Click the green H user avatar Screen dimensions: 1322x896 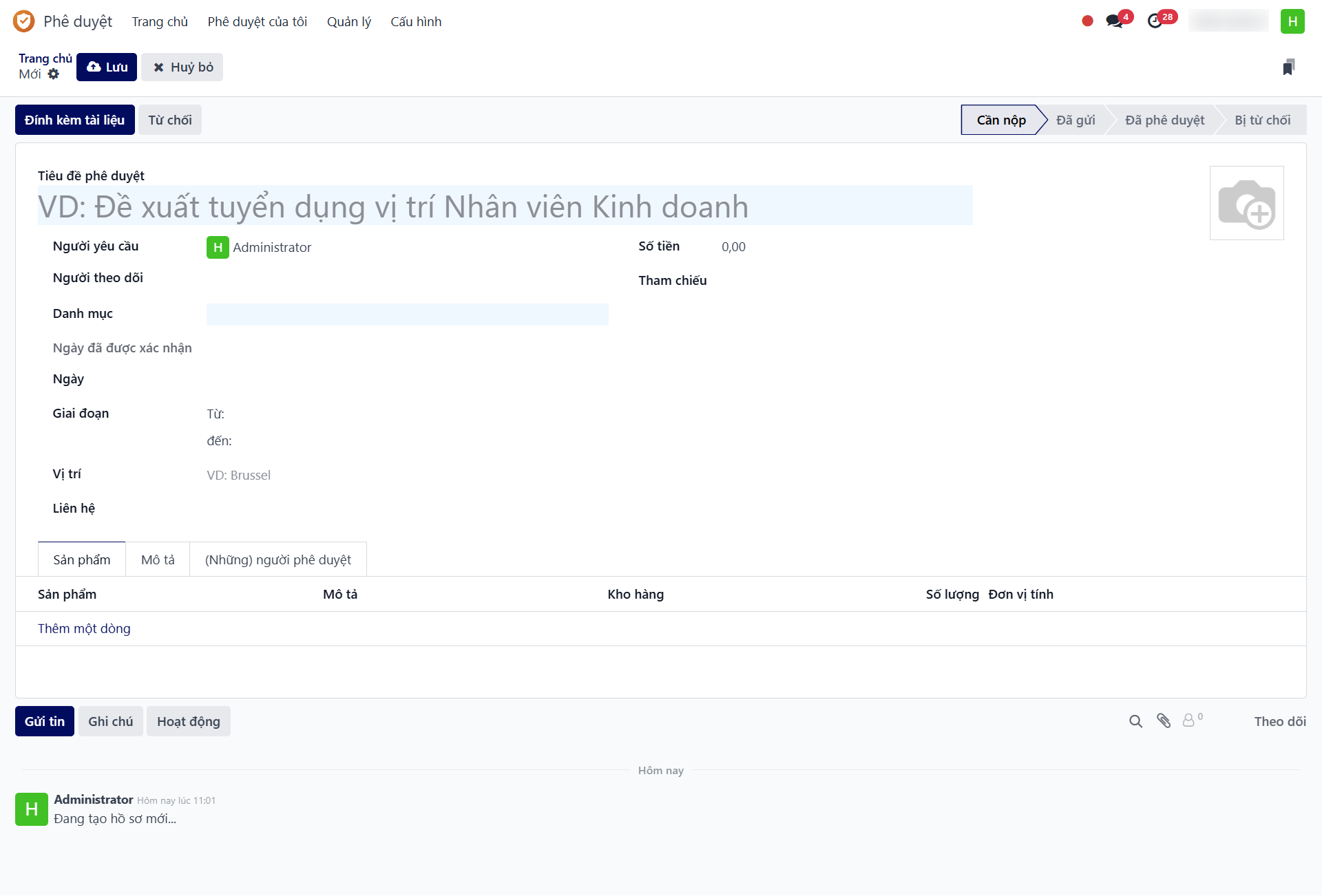pyautogui.click(x=1292, y=21)
